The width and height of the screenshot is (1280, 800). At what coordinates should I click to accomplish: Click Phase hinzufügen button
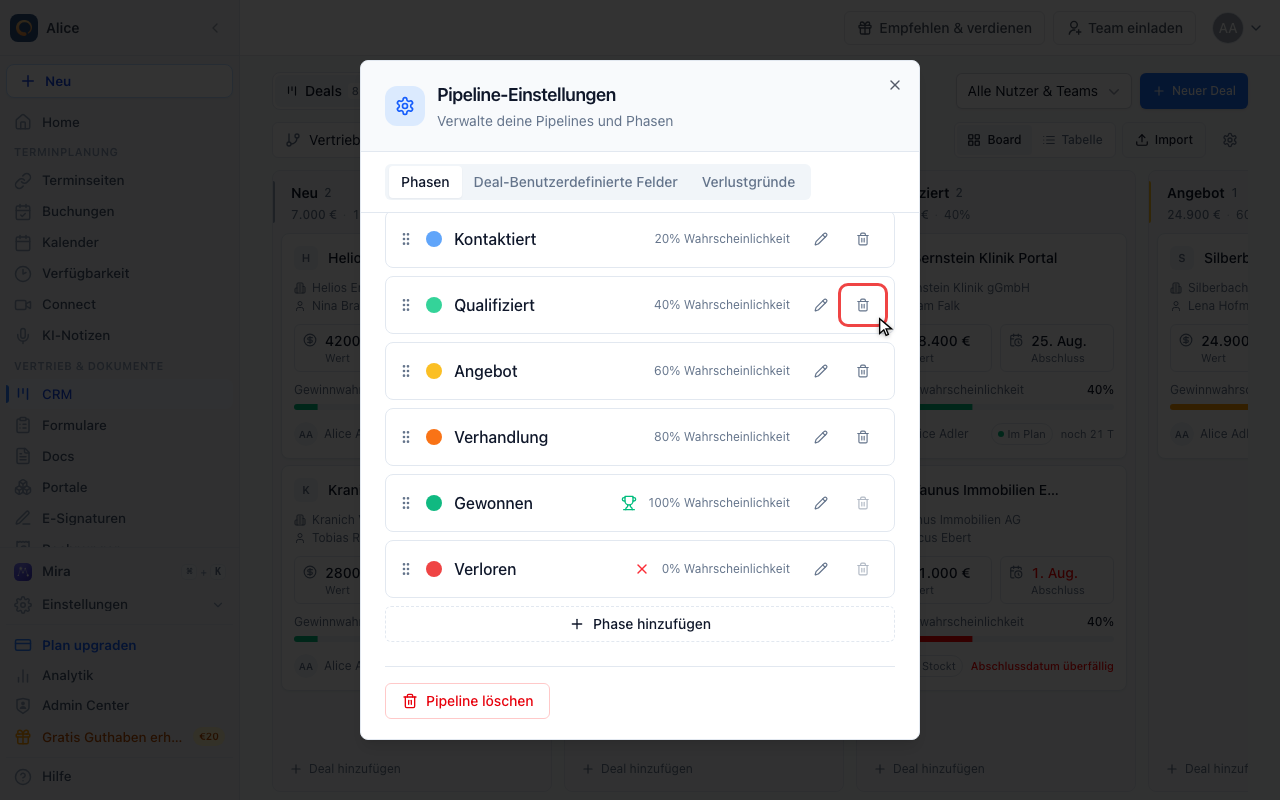[x=640, y=624]
